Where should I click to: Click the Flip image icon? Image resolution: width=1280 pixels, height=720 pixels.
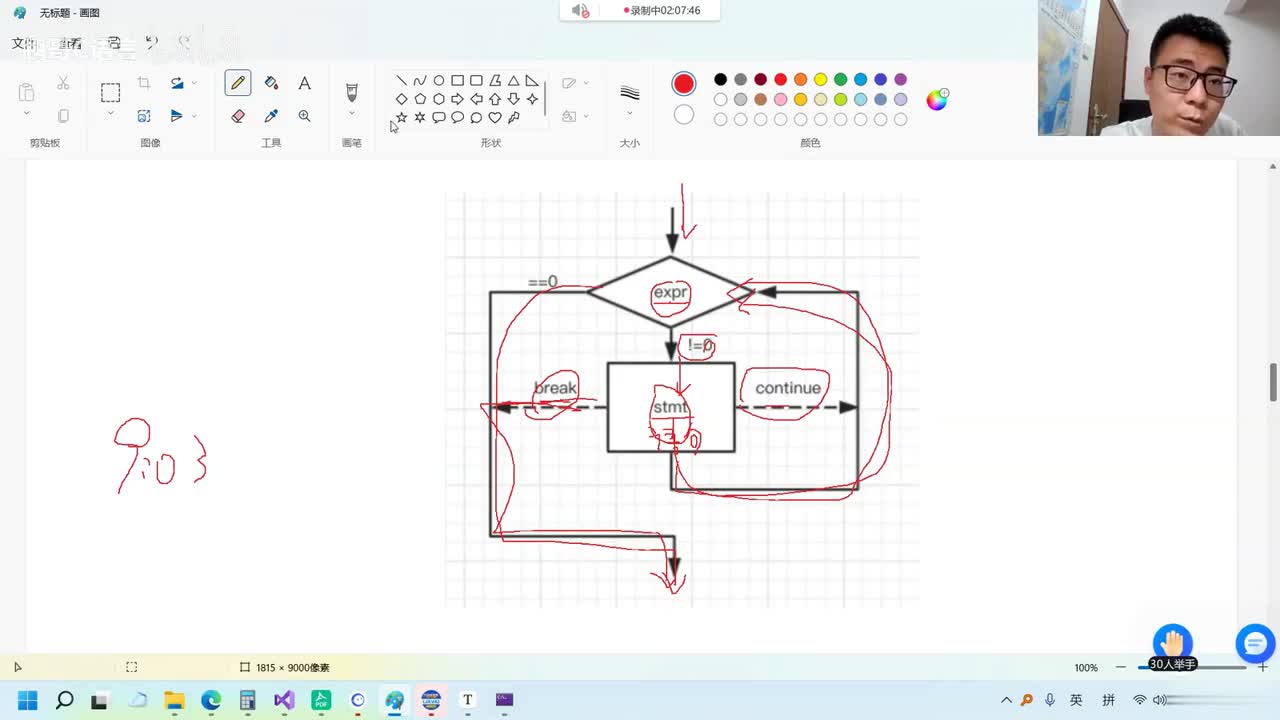tap(177, 116)
